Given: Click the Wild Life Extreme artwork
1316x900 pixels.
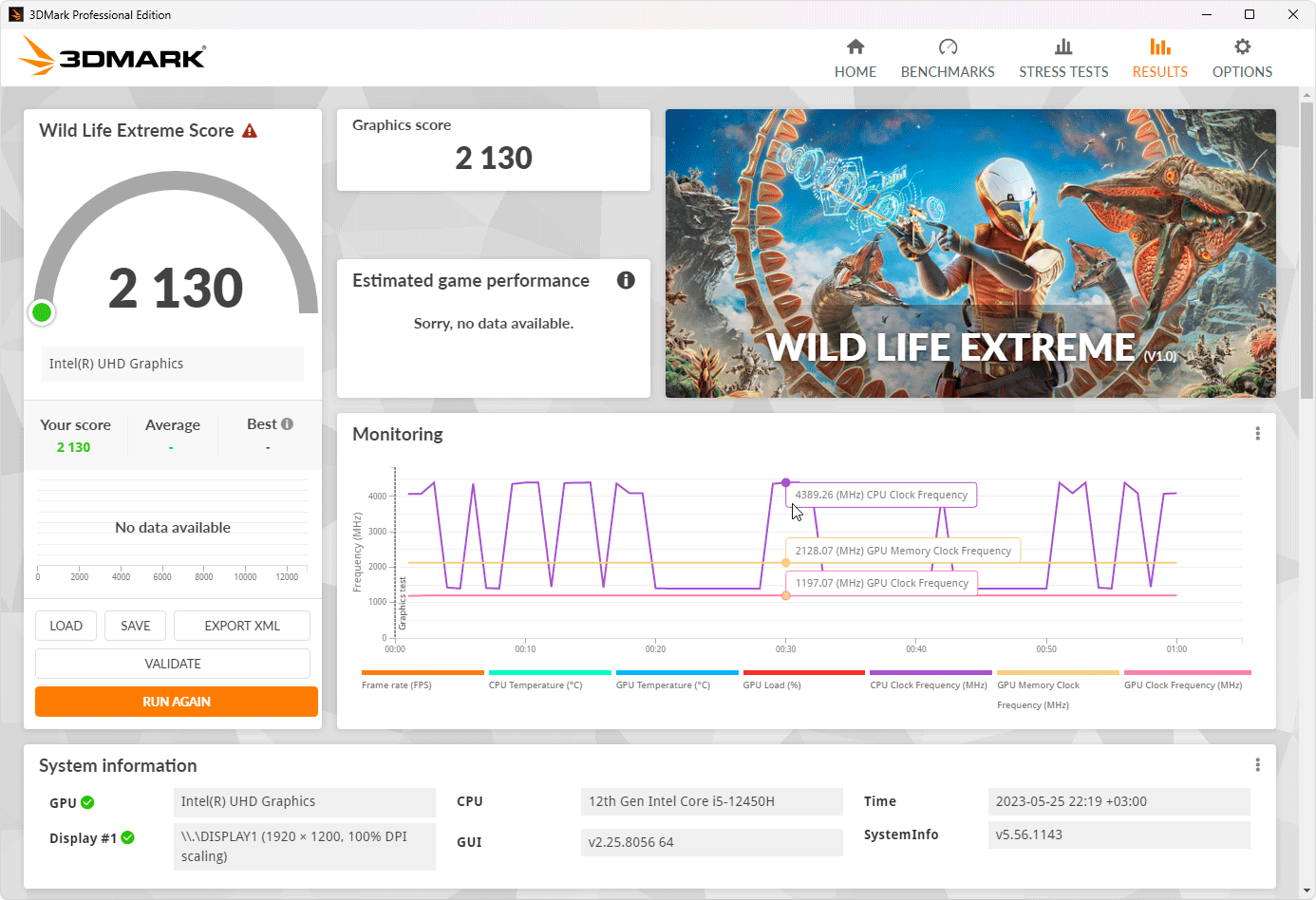Looking at the screenshot, I should point(970,253).
